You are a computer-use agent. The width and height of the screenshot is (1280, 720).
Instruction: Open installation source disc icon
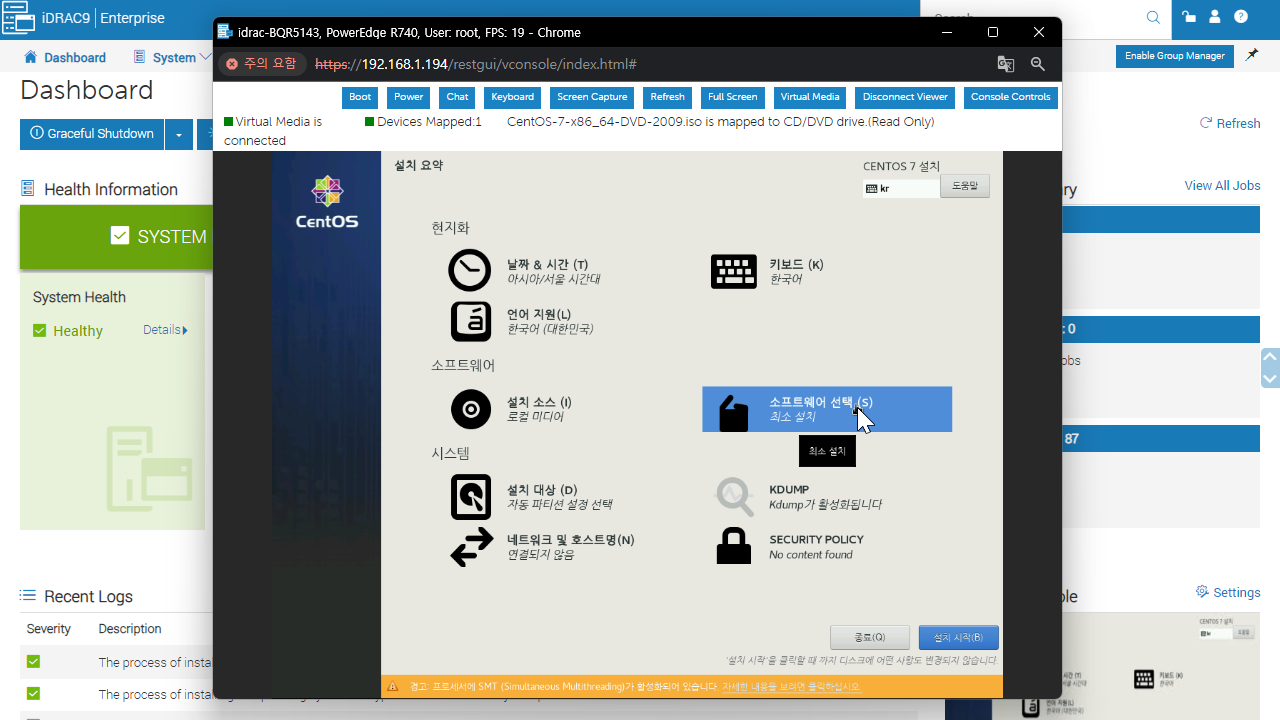pos(470,409)
